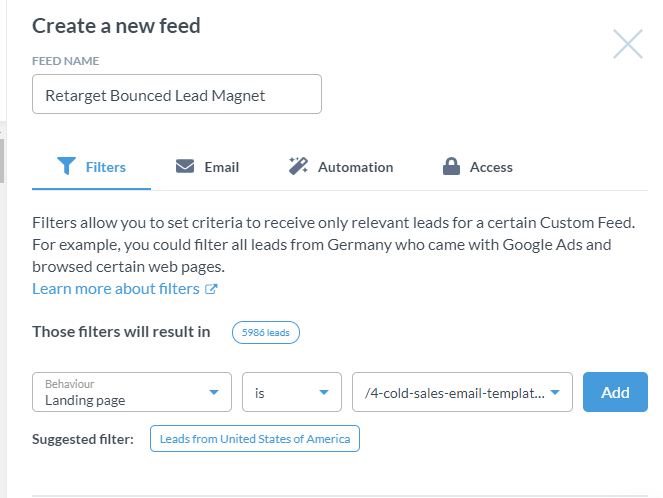Click the magic wand Automation icon
This screenshot has width=663, height=498.
298,166
